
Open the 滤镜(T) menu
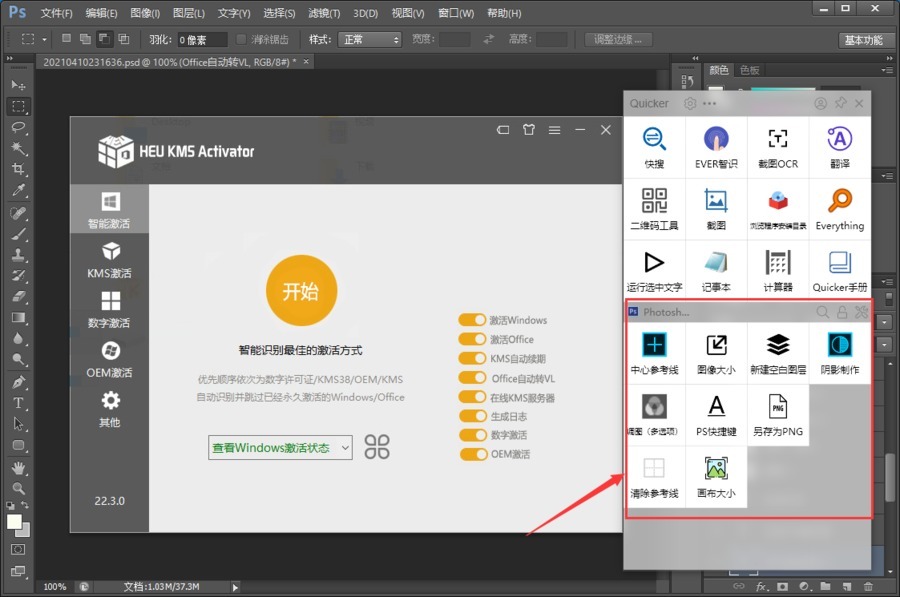click(x=324, y=13)
